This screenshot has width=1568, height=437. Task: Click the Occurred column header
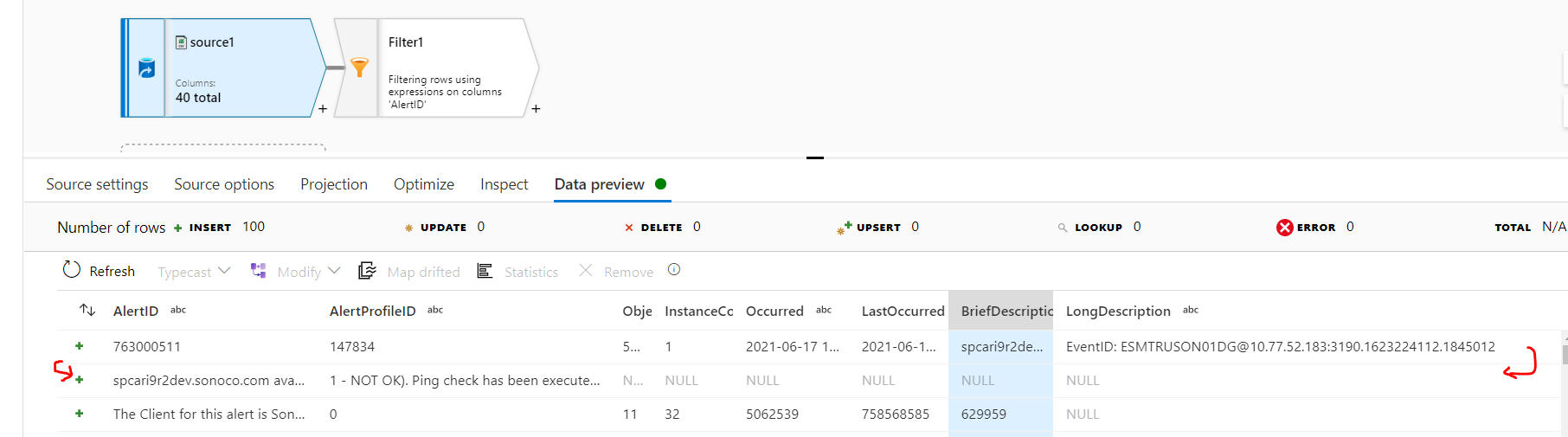[x=774, y=311]
